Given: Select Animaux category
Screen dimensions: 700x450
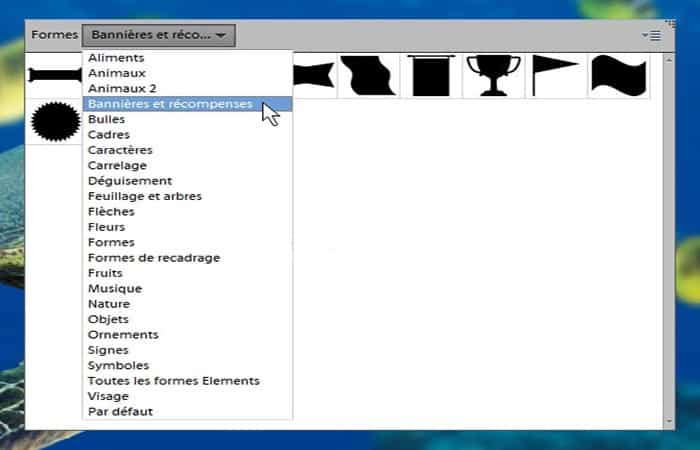Looking at the screenshot, I should click(x=188, y=73).
